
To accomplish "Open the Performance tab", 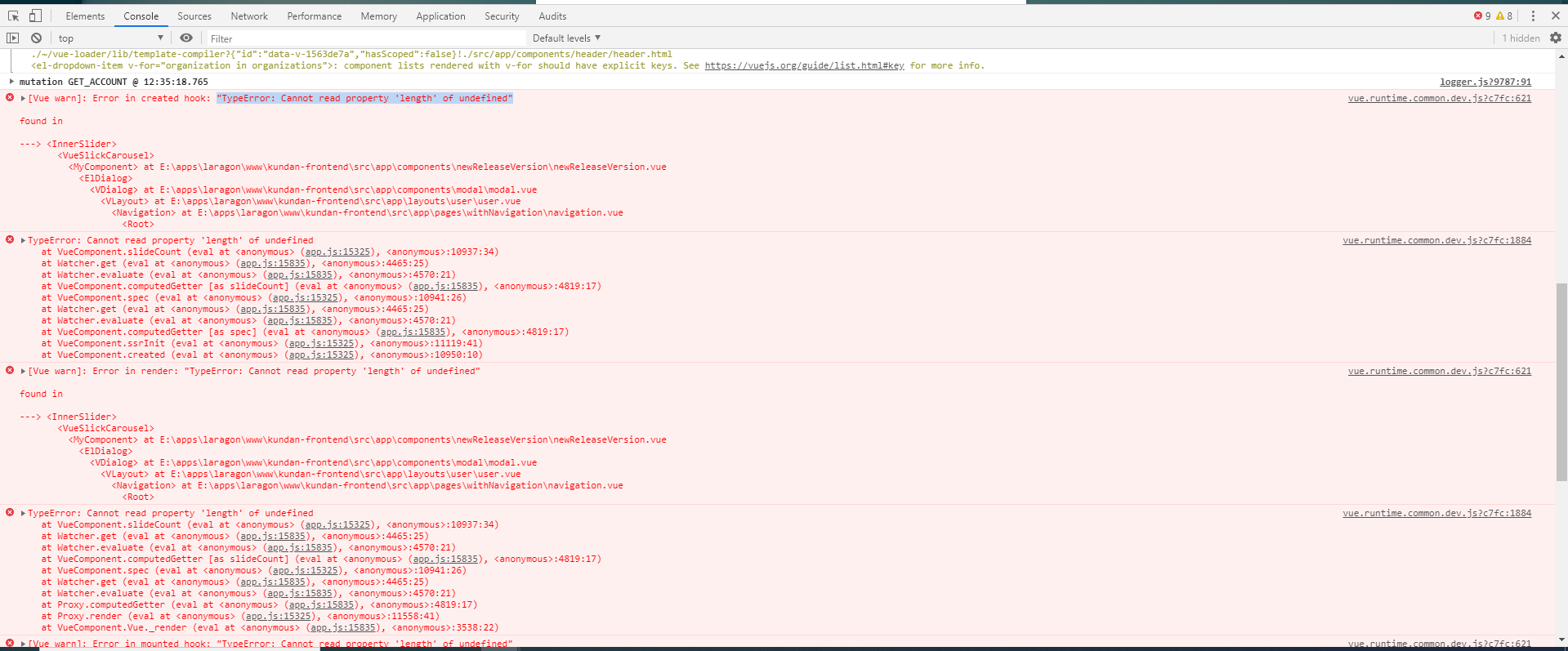I will pyautogui.click(x=315, y=16).
